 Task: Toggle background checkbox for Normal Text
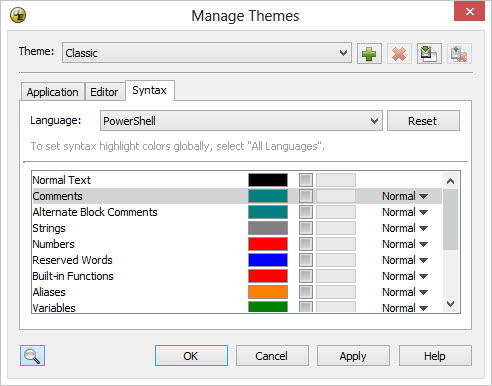[x=306, y=180]
